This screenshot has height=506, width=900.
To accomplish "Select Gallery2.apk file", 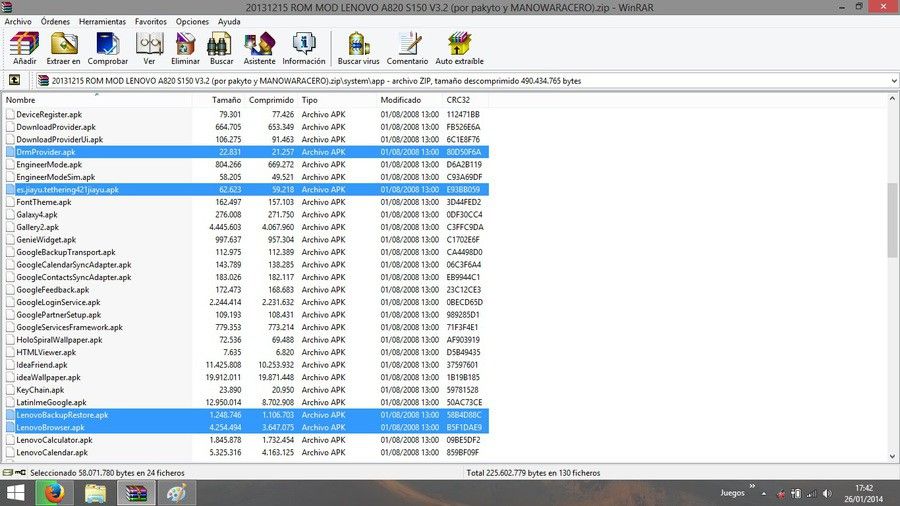I will point(37,227).
